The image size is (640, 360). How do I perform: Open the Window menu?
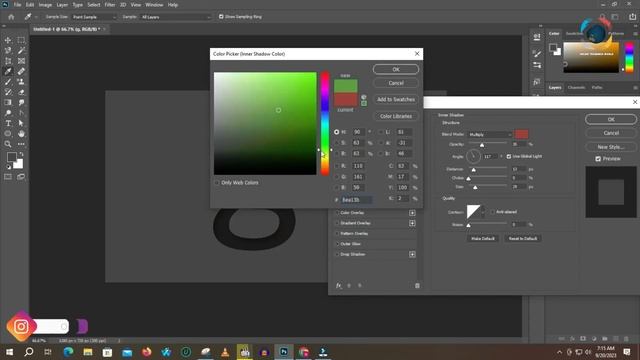(154, 5)
